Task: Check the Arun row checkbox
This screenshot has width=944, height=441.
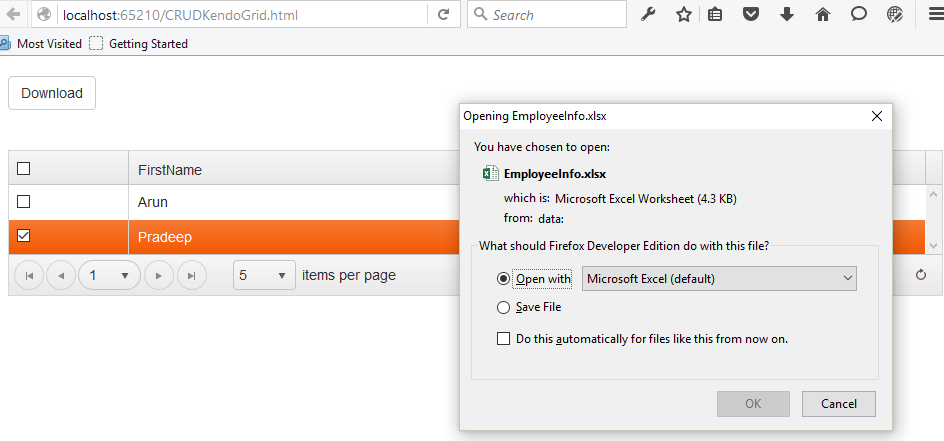Action: pos(24,201)
